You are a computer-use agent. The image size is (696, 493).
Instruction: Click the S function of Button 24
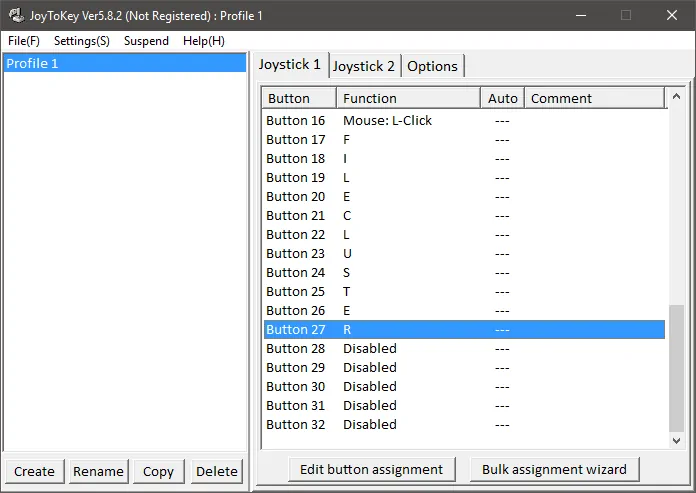346,272
